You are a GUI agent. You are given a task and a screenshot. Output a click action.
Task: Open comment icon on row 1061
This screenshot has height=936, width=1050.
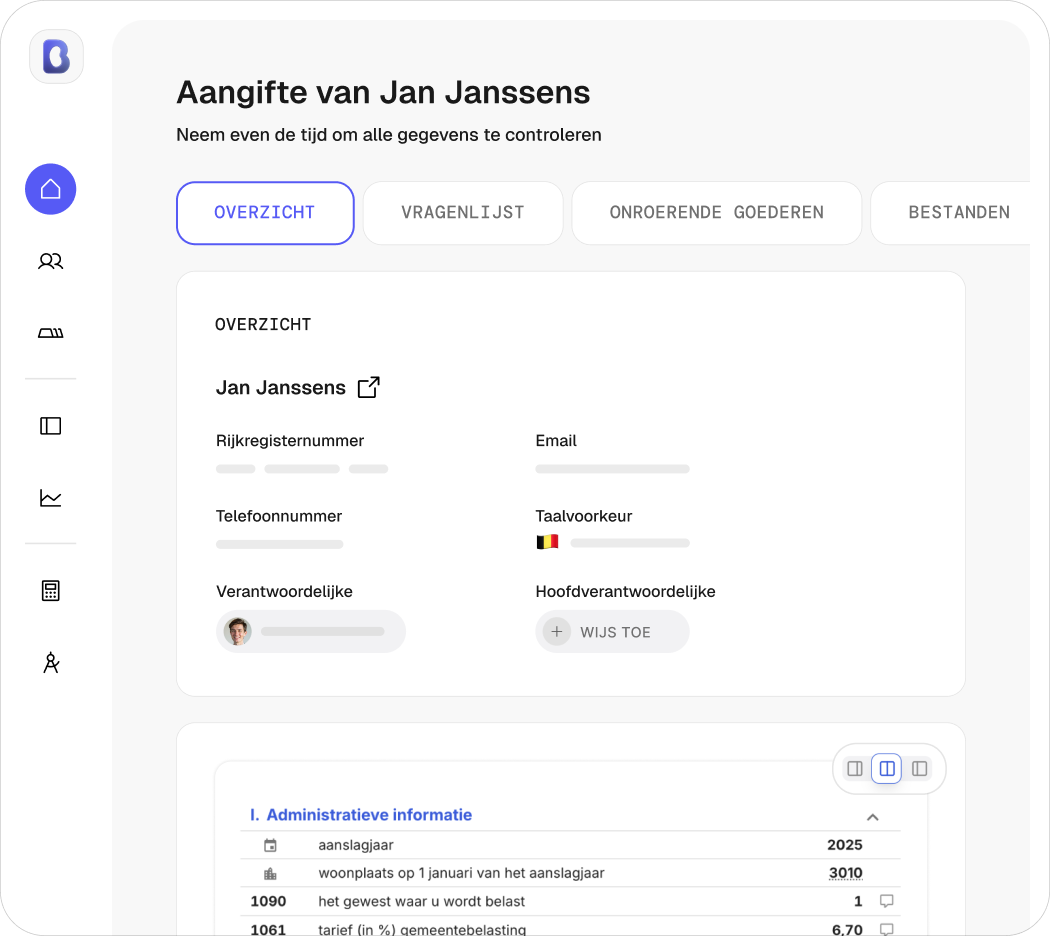(887, 929)
